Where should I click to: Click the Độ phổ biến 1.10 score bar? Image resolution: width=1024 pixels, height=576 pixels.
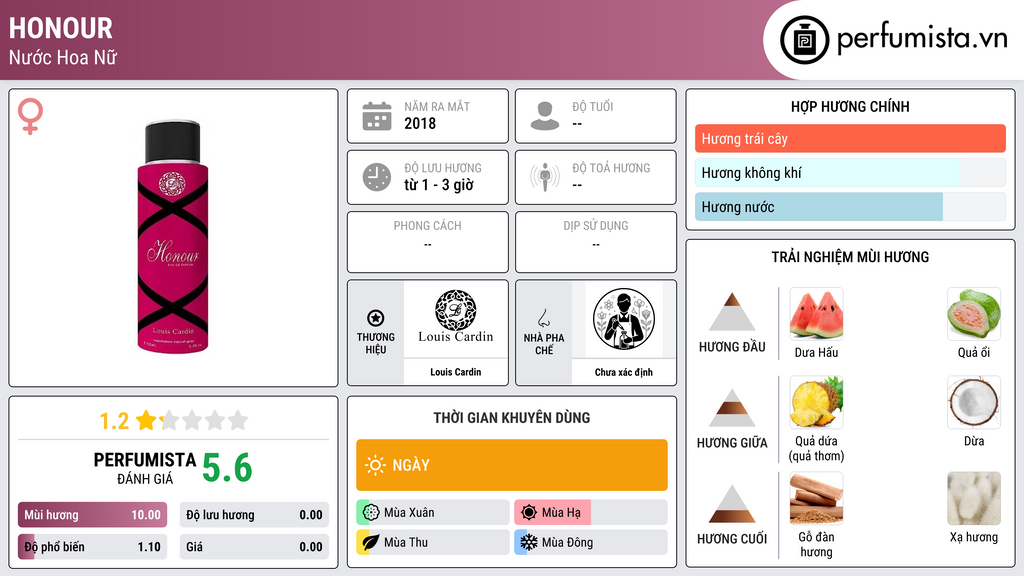tap(92, 547)
